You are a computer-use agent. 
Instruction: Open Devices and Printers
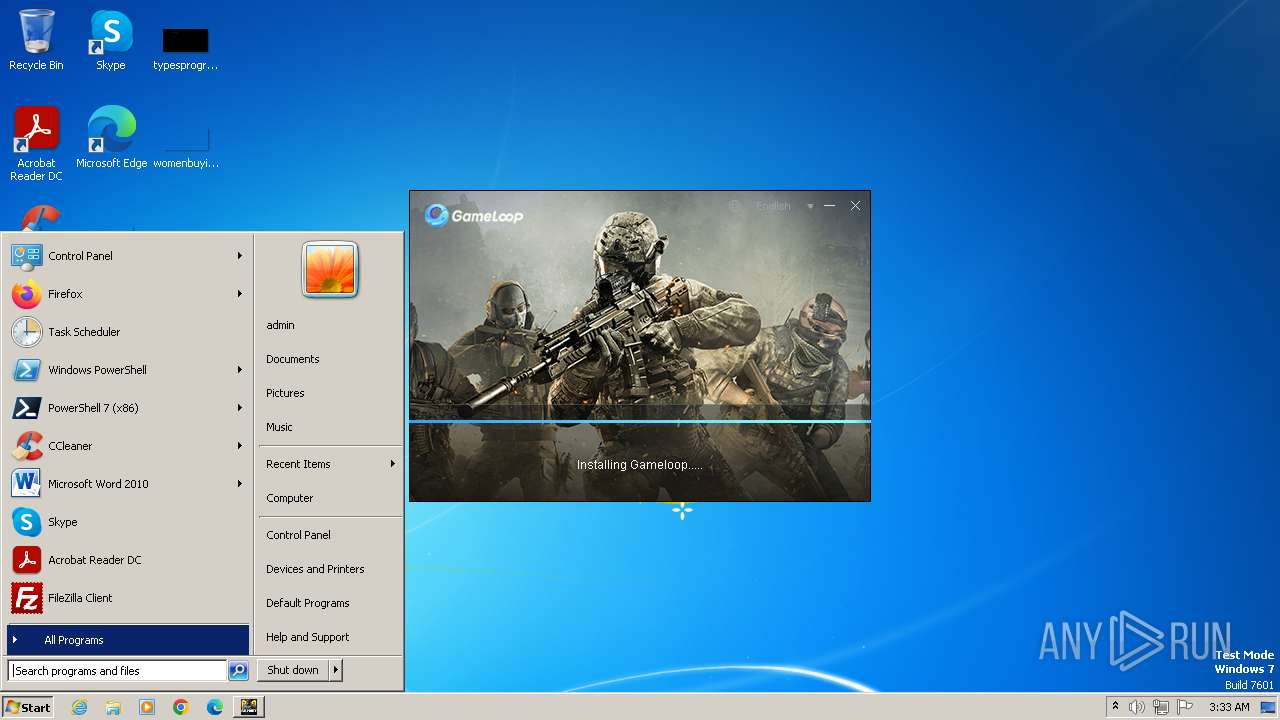[x=330, y=569]
